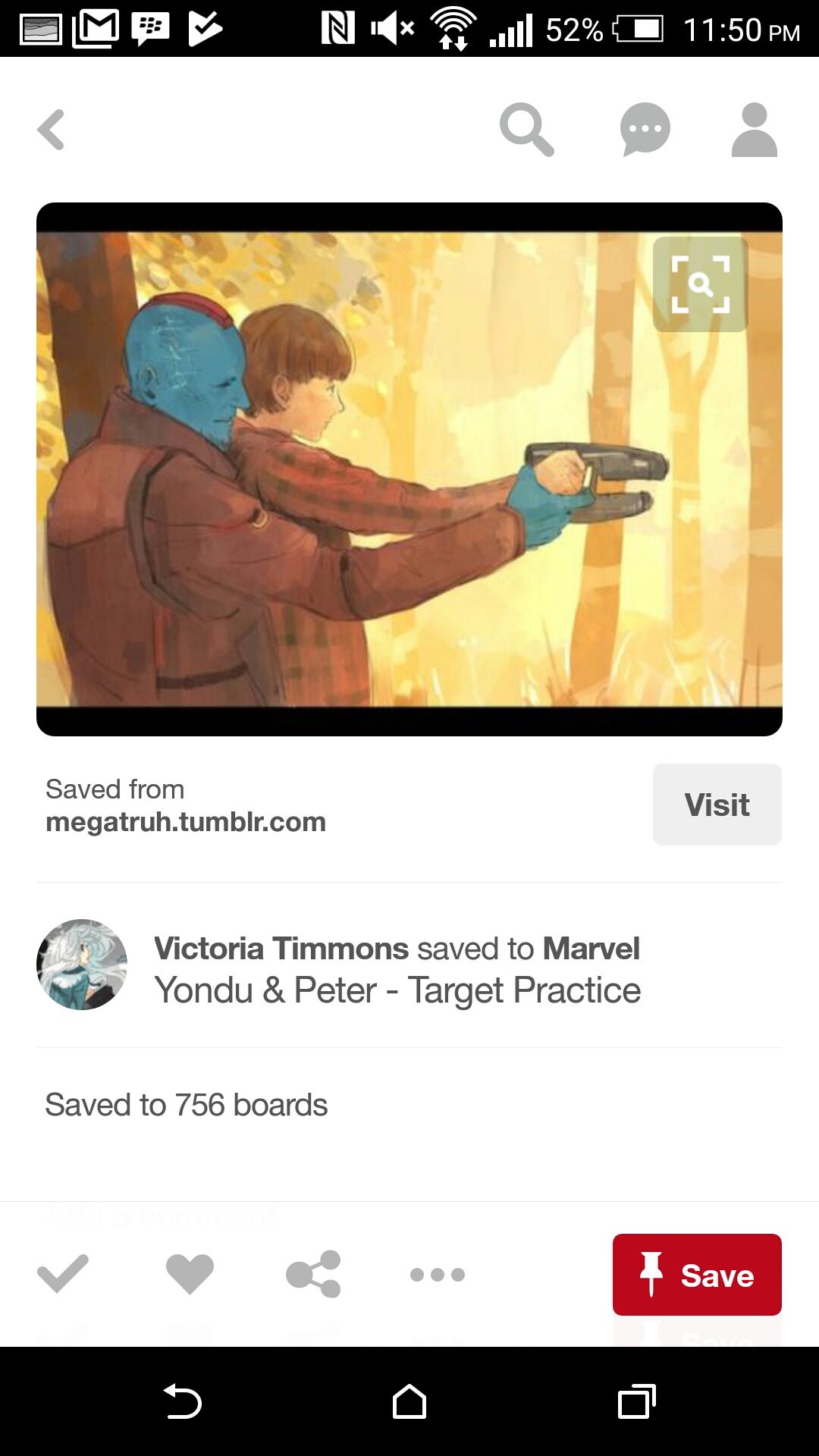Click the red Save button
This screenshot has height=1456, width=819.
(x=697, y=1275)
